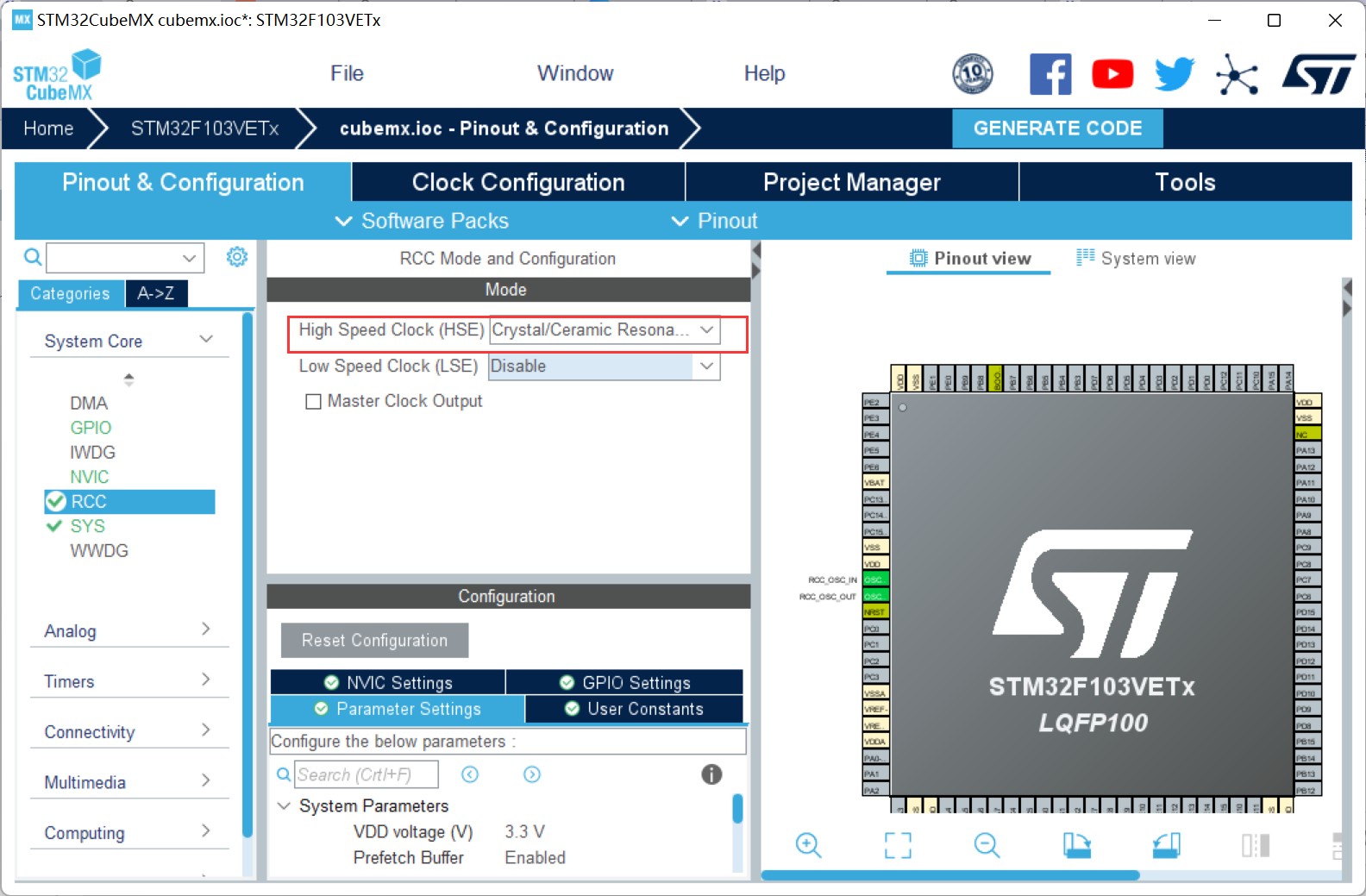Viewport: 1366px width, 896px height.
Task: Open the 10-year anniversary badge
Action: (x=972, y=74)
